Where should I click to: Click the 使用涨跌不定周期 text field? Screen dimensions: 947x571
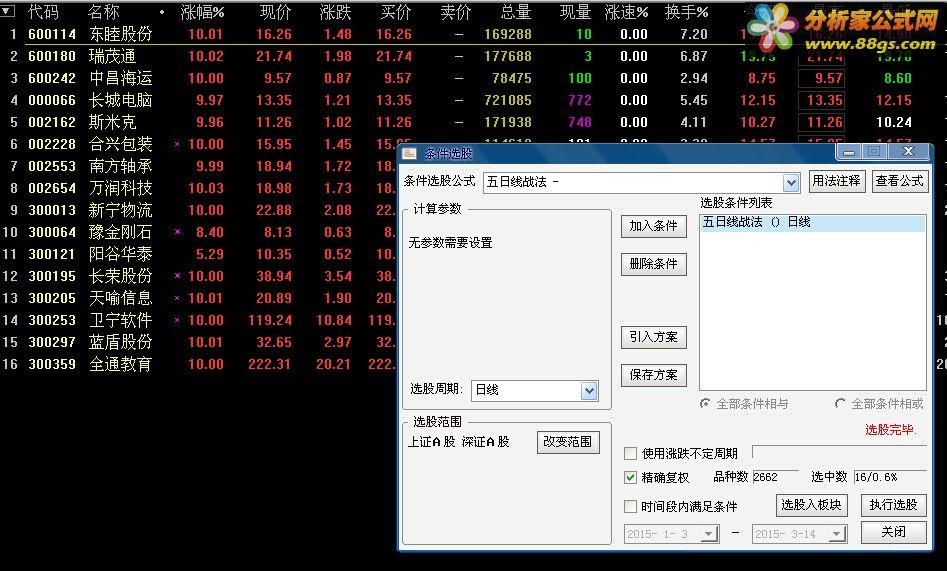[839, 453]
